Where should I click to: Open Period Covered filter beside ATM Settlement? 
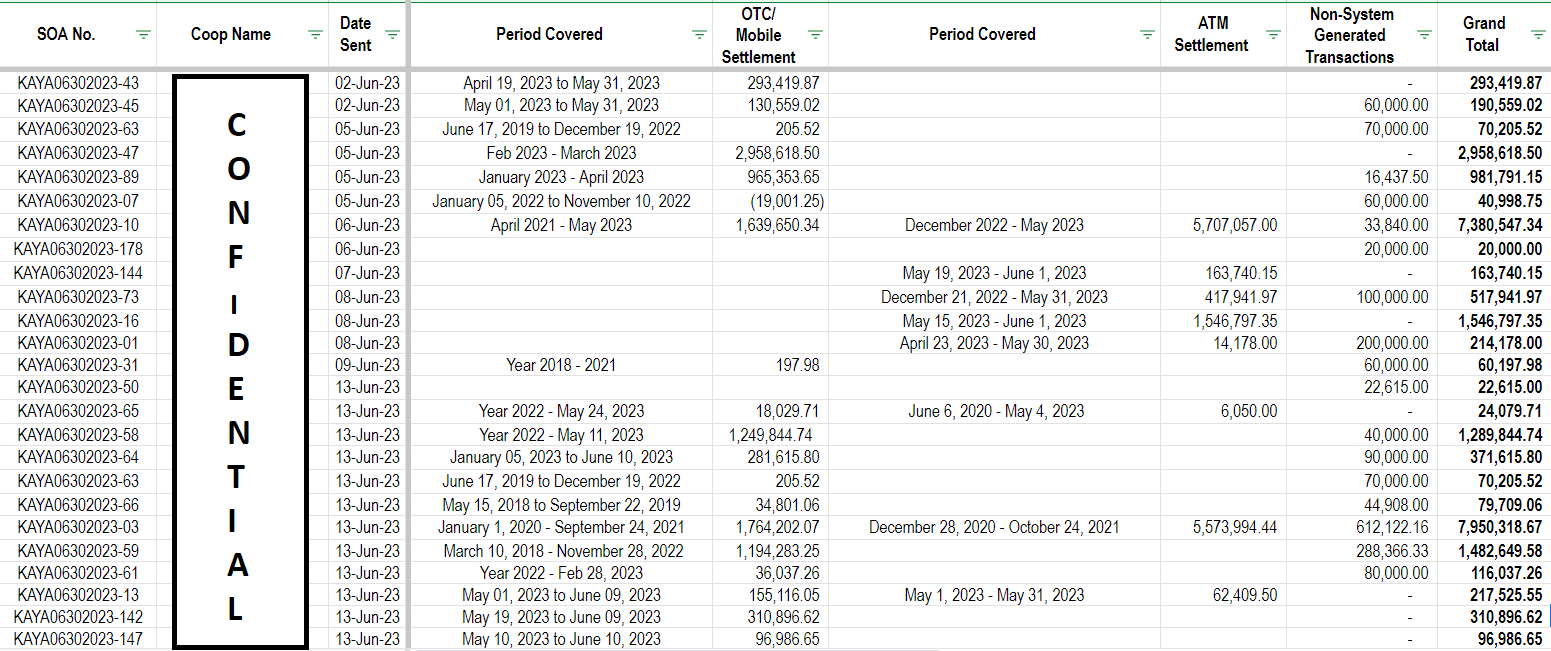coord(1148,34)
